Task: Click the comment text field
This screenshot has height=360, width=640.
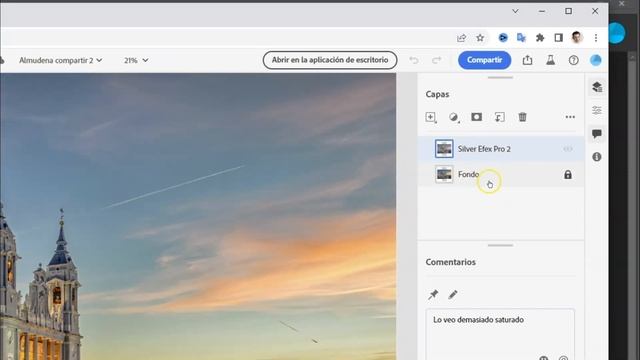Action: [500, 334]
